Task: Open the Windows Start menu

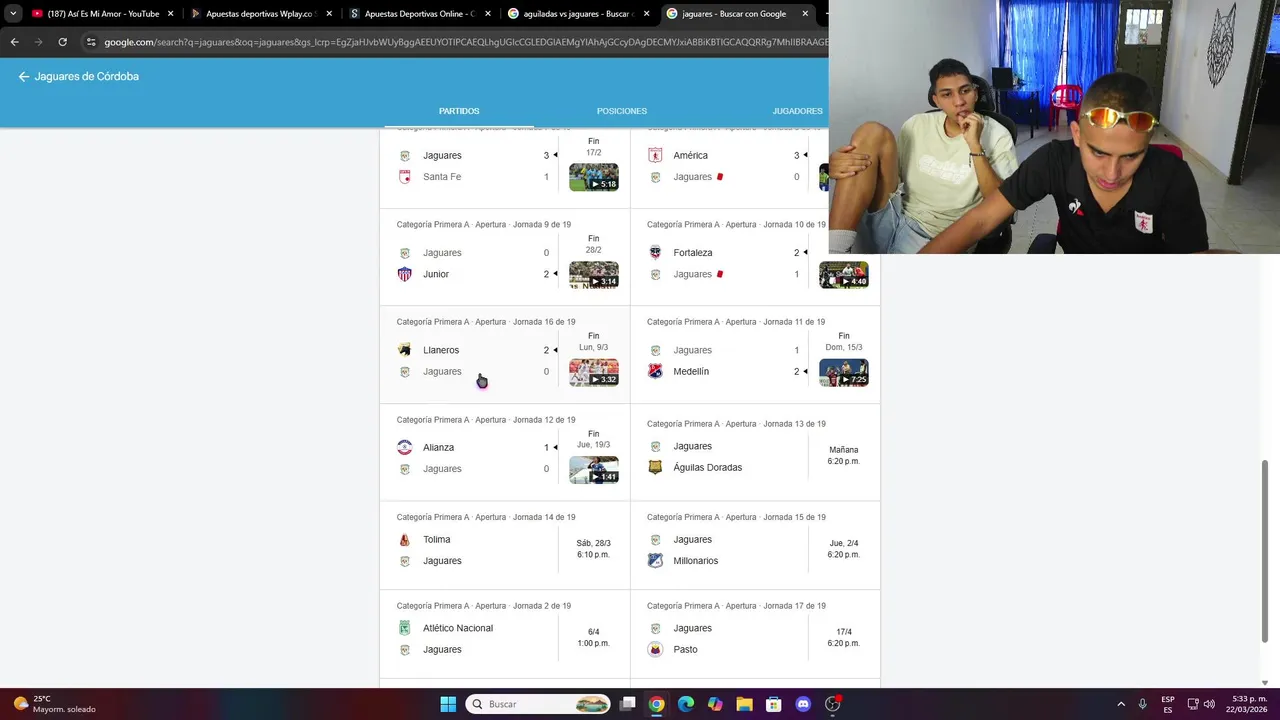Action: pos(448,704)
